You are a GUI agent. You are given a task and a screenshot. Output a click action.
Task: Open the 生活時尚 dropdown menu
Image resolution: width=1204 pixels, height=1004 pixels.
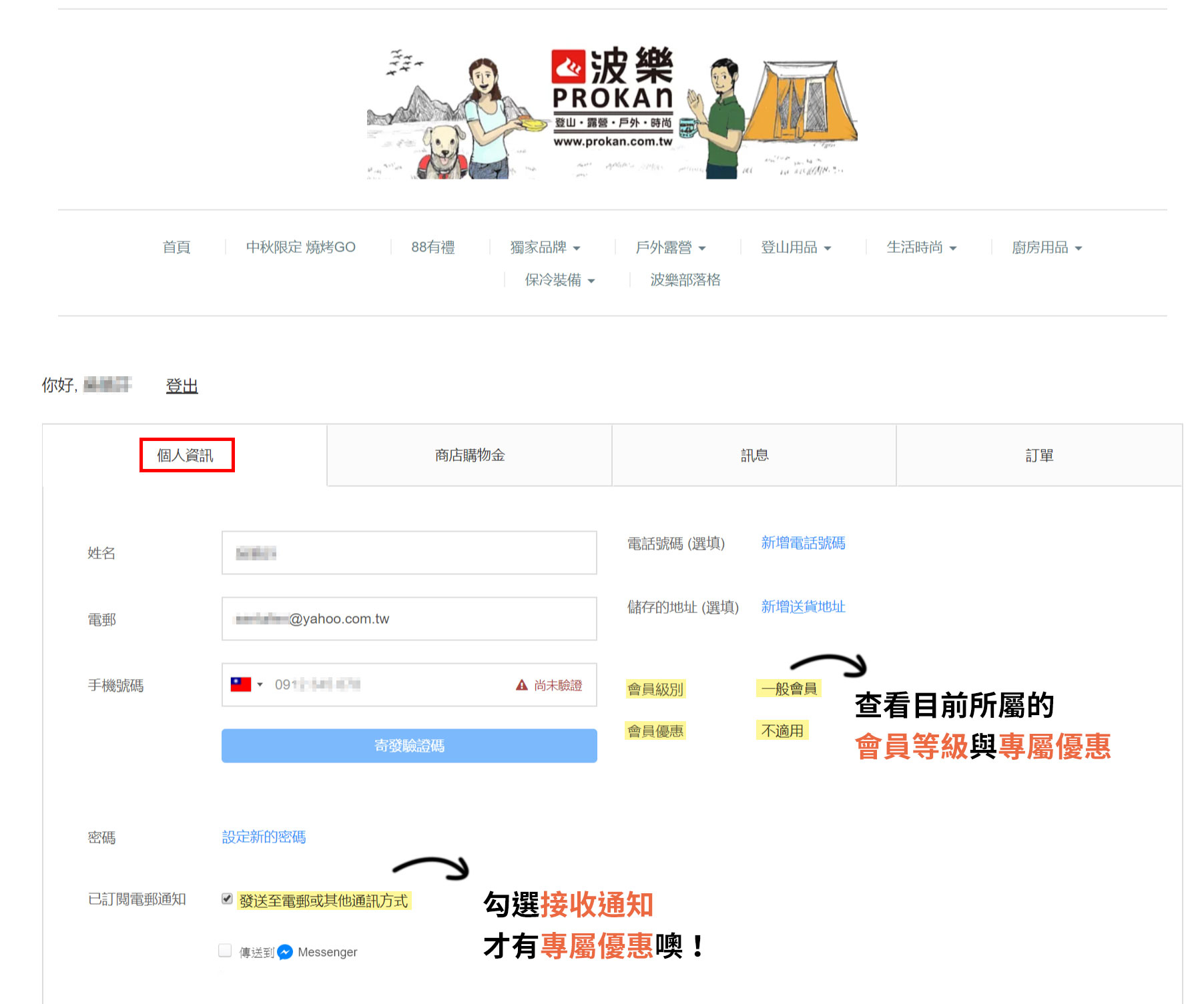[x=921, y=247]
